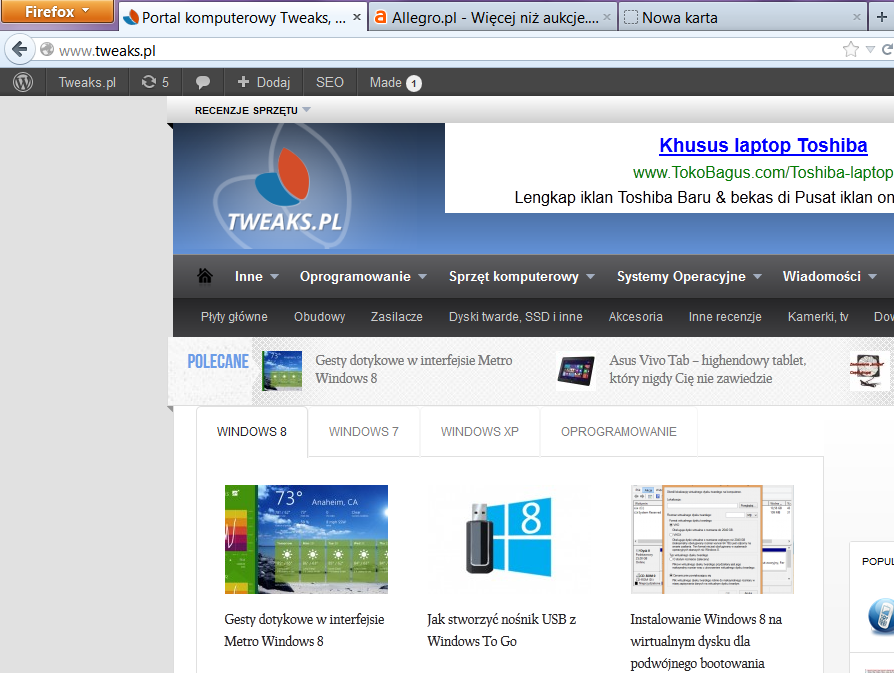Open a new tab with plus button

coord(881,18)
